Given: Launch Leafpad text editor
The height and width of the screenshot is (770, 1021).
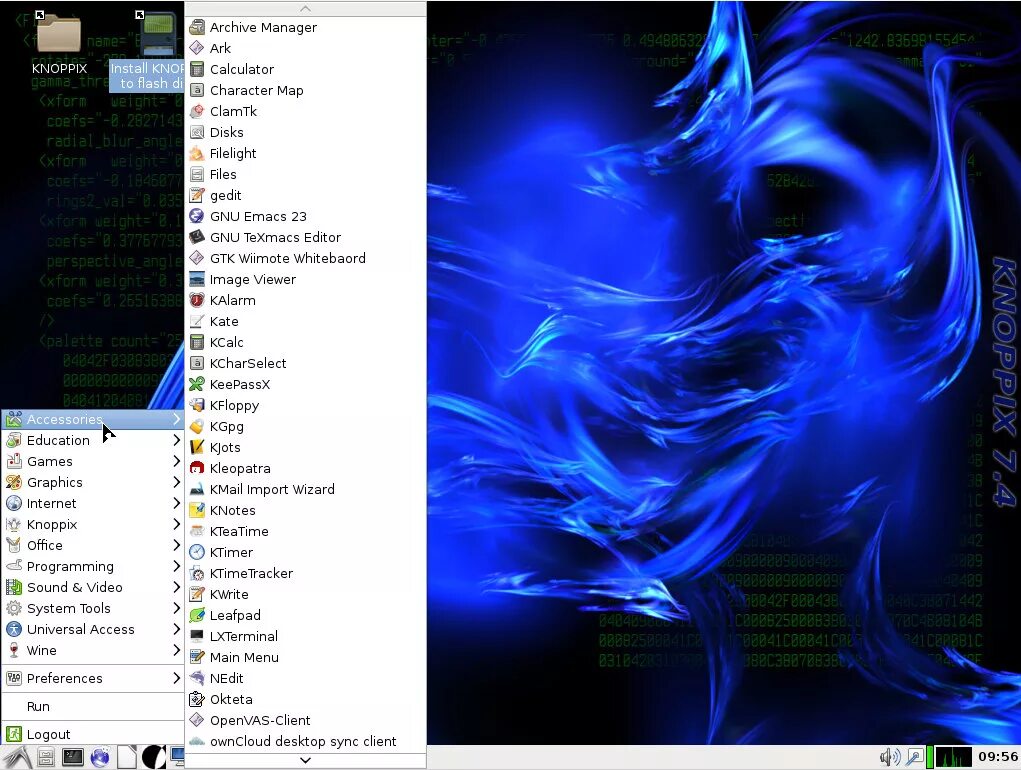Looking at the screenshot, I should click(x=305, y=615).
